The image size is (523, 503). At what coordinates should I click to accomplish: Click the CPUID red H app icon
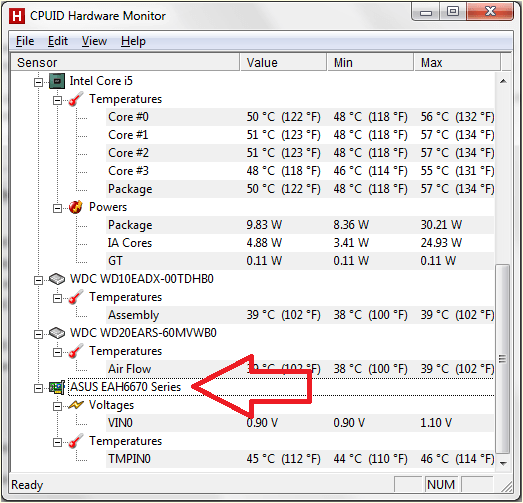17,16
